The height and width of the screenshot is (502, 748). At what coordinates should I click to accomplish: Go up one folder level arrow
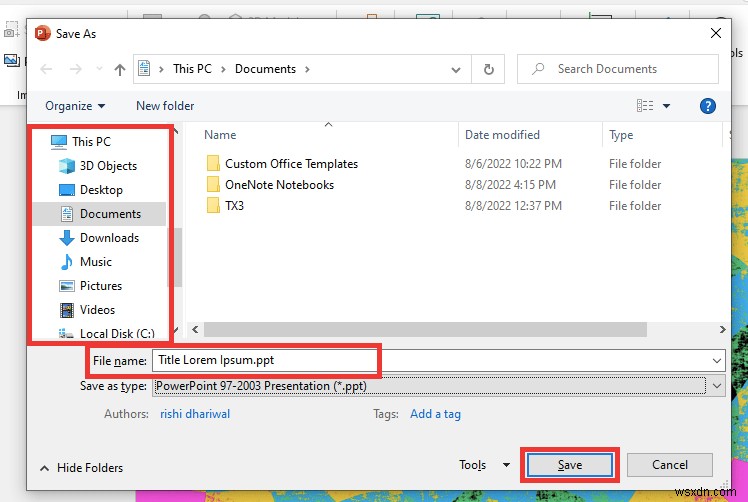120,70
